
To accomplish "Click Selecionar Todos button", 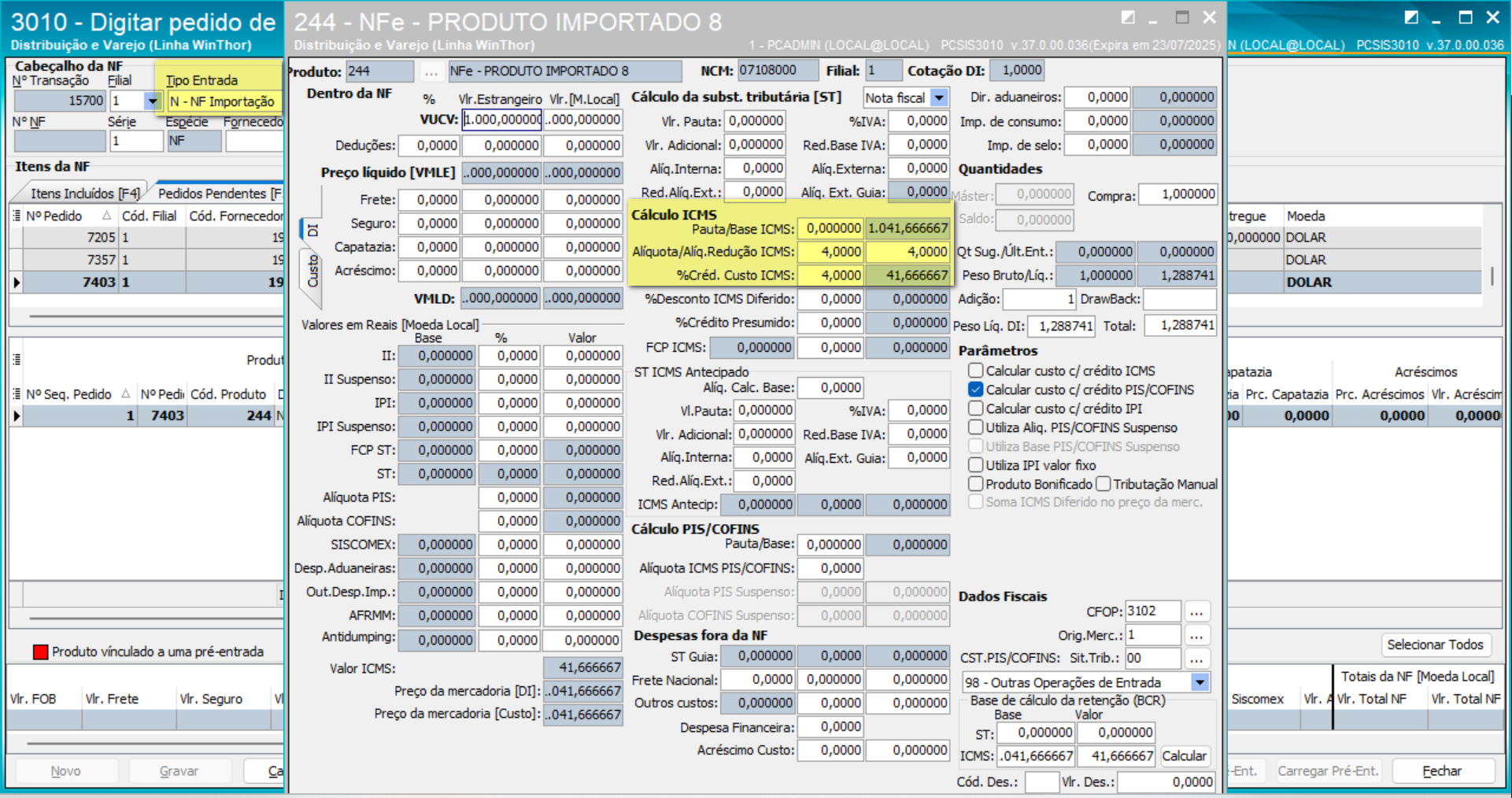I will (1435, 645).
